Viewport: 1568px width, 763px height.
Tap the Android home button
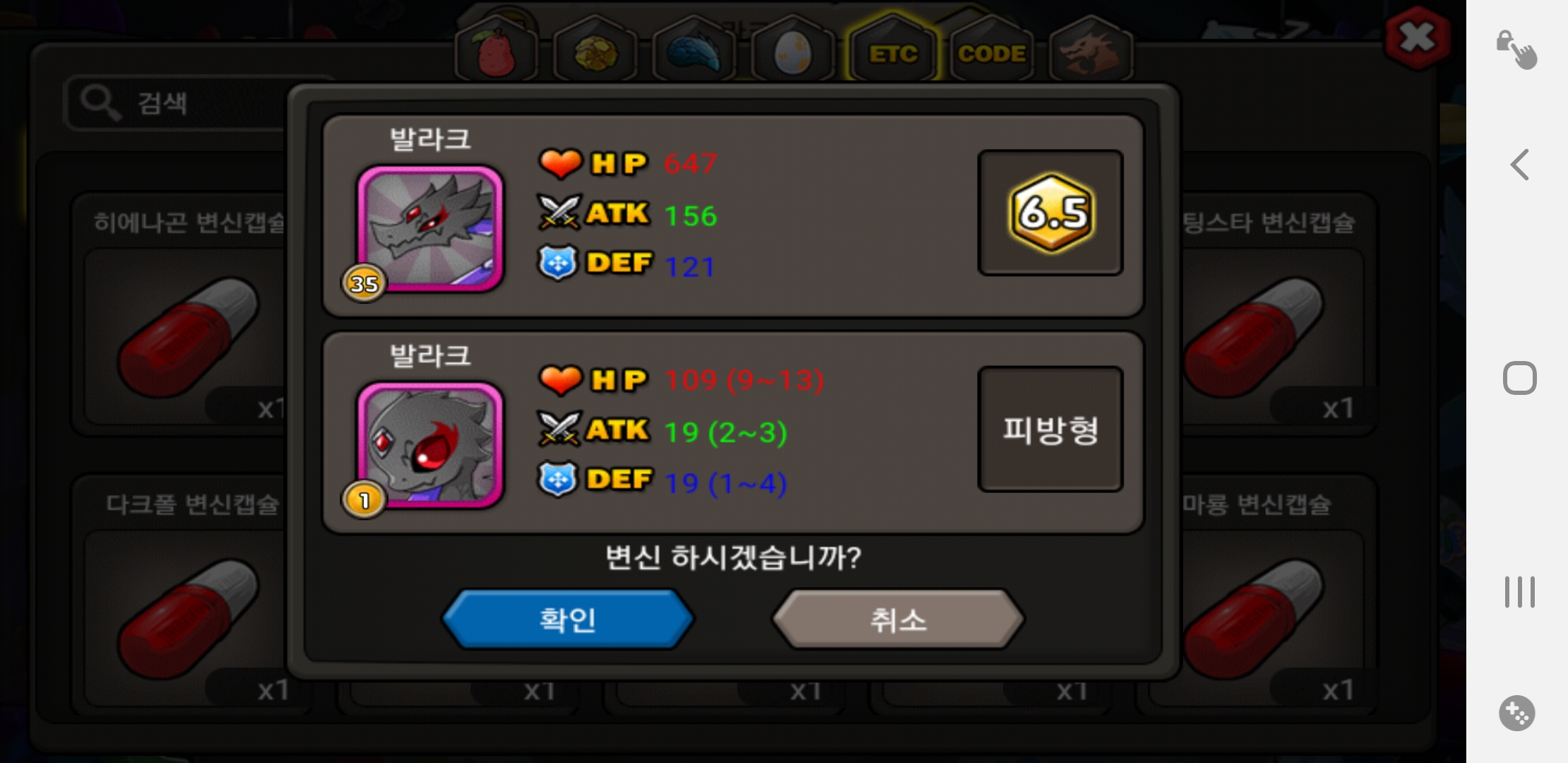tap(1519, 378)
